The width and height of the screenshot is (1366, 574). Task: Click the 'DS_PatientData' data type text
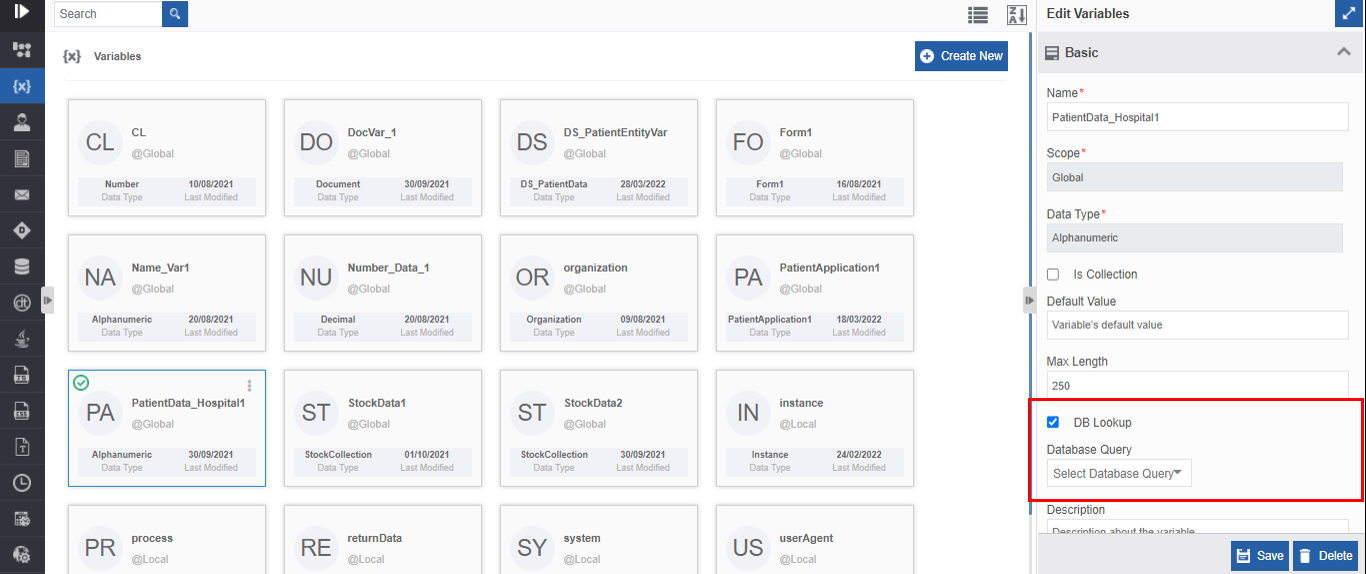(554, 184)
